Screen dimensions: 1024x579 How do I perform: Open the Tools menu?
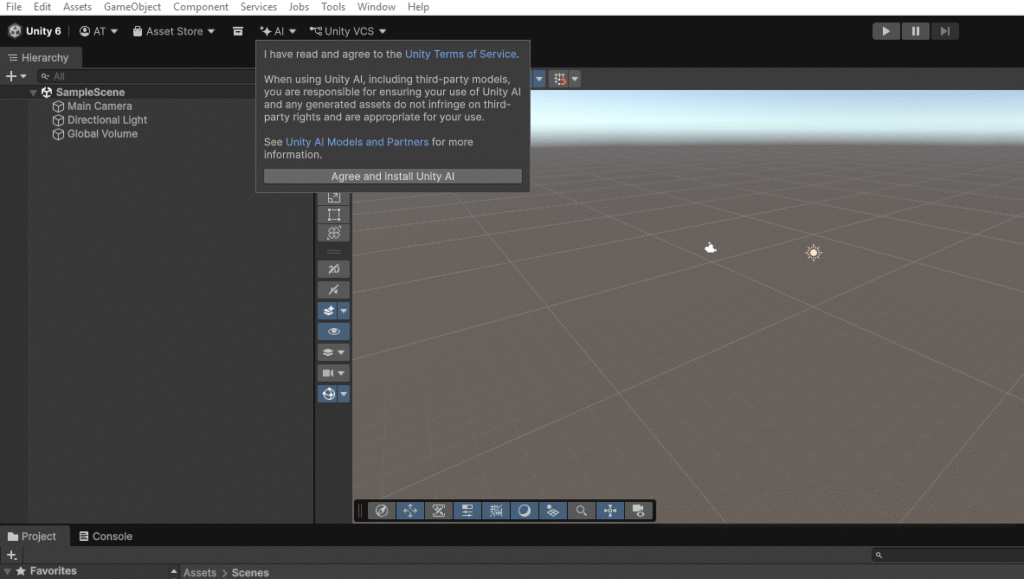[333, 7]
